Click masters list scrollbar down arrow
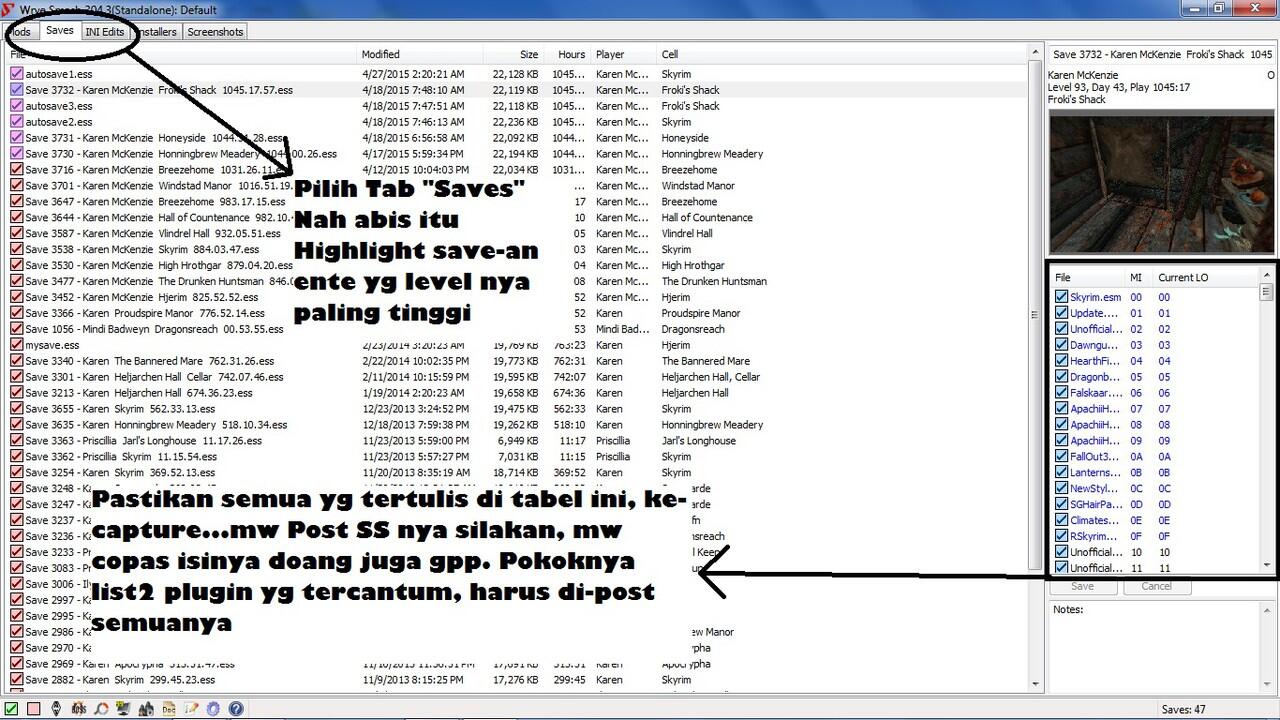Image resolution: width=1280 pixels, height=720 pixels. point(1267,565)
